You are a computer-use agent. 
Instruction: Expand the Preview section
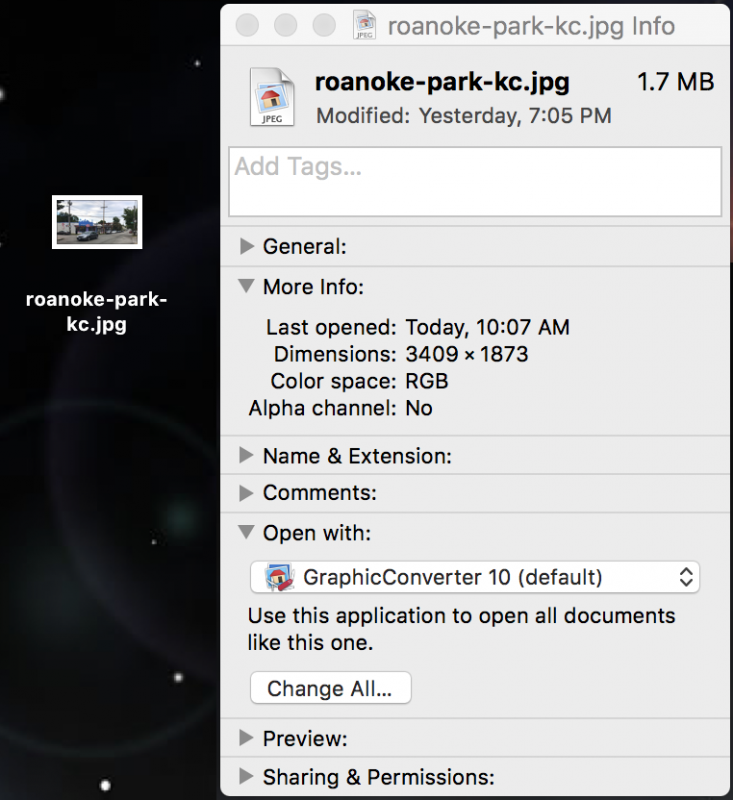click(247, 738)
